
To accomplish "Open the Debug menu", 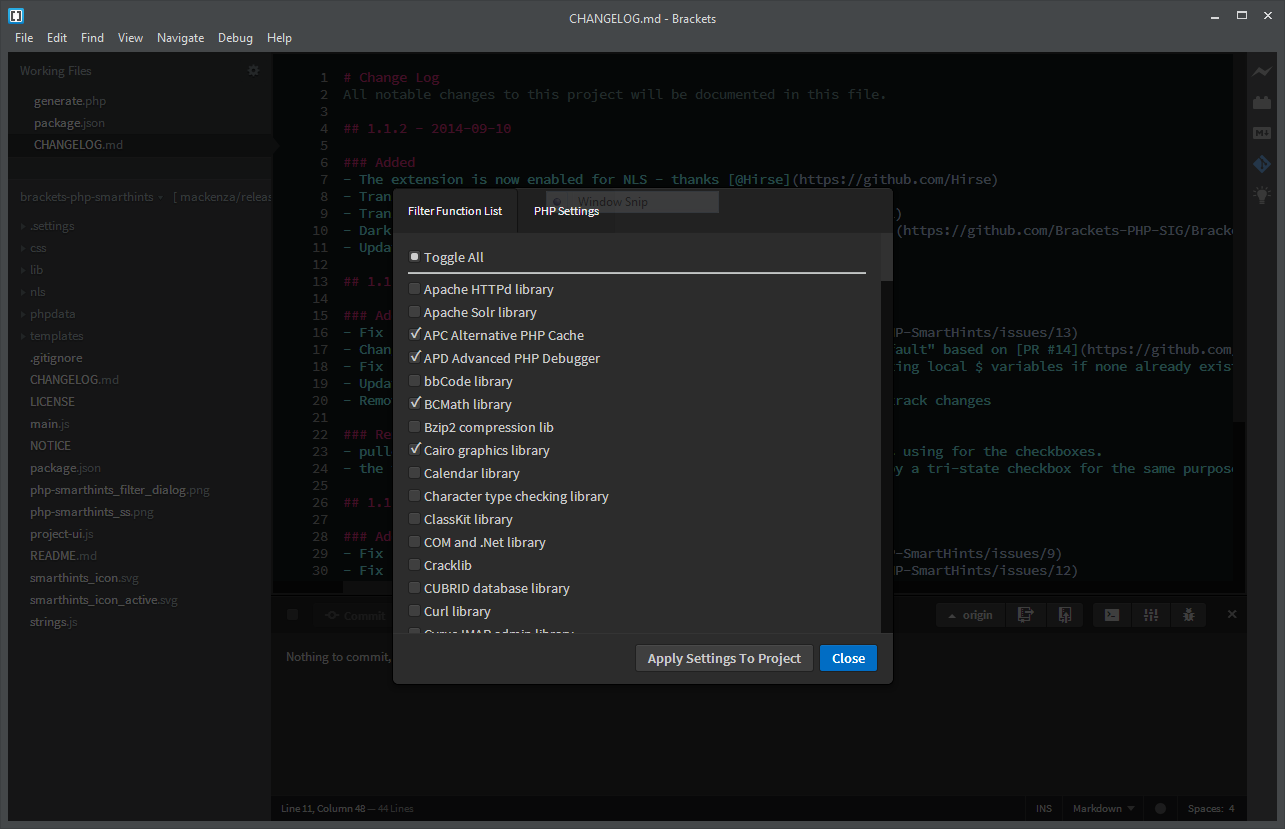I will (x=235, y=38).
